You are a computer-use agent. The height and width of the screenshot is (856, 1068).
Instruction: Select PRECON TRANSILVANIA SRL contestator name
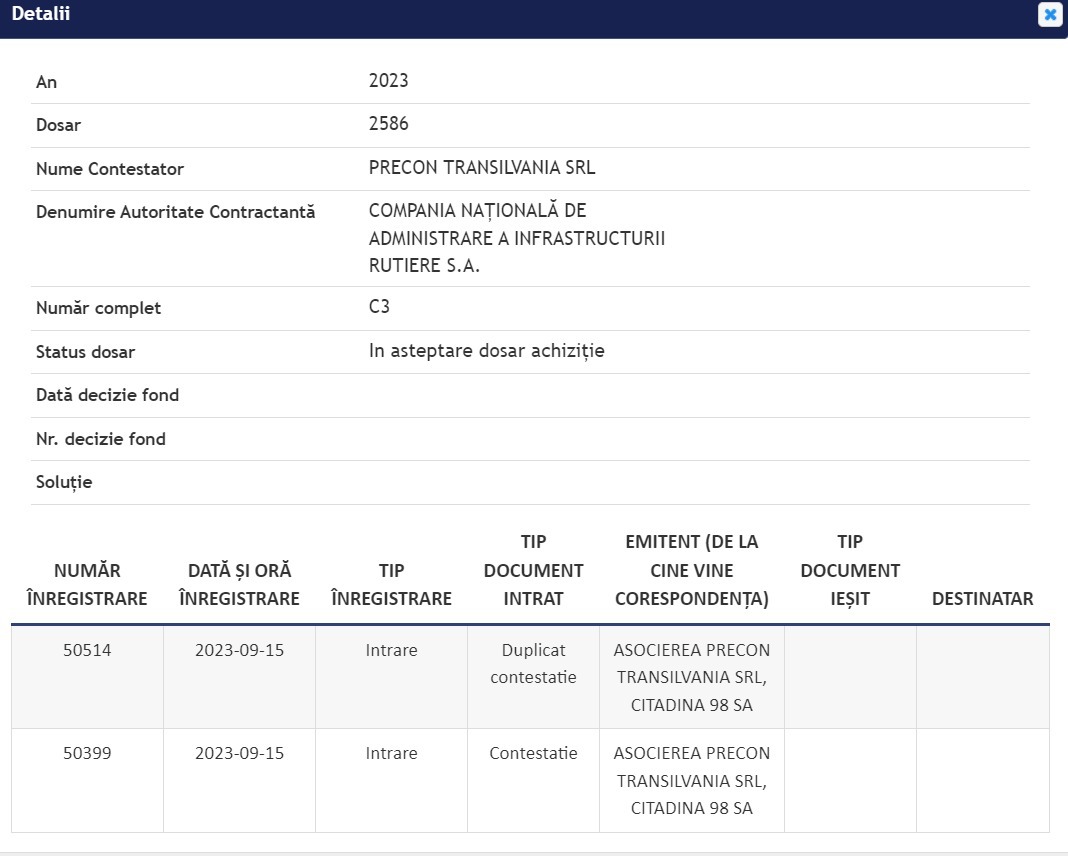click(x=482, y=168)
